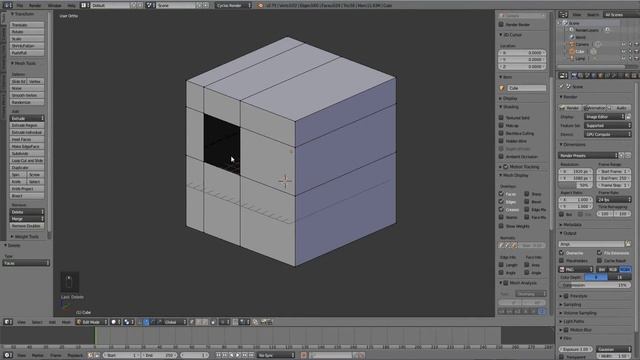Open Render properties tab icon
The height and width of the screenshot is (360, 640).
tap(573, 76)
